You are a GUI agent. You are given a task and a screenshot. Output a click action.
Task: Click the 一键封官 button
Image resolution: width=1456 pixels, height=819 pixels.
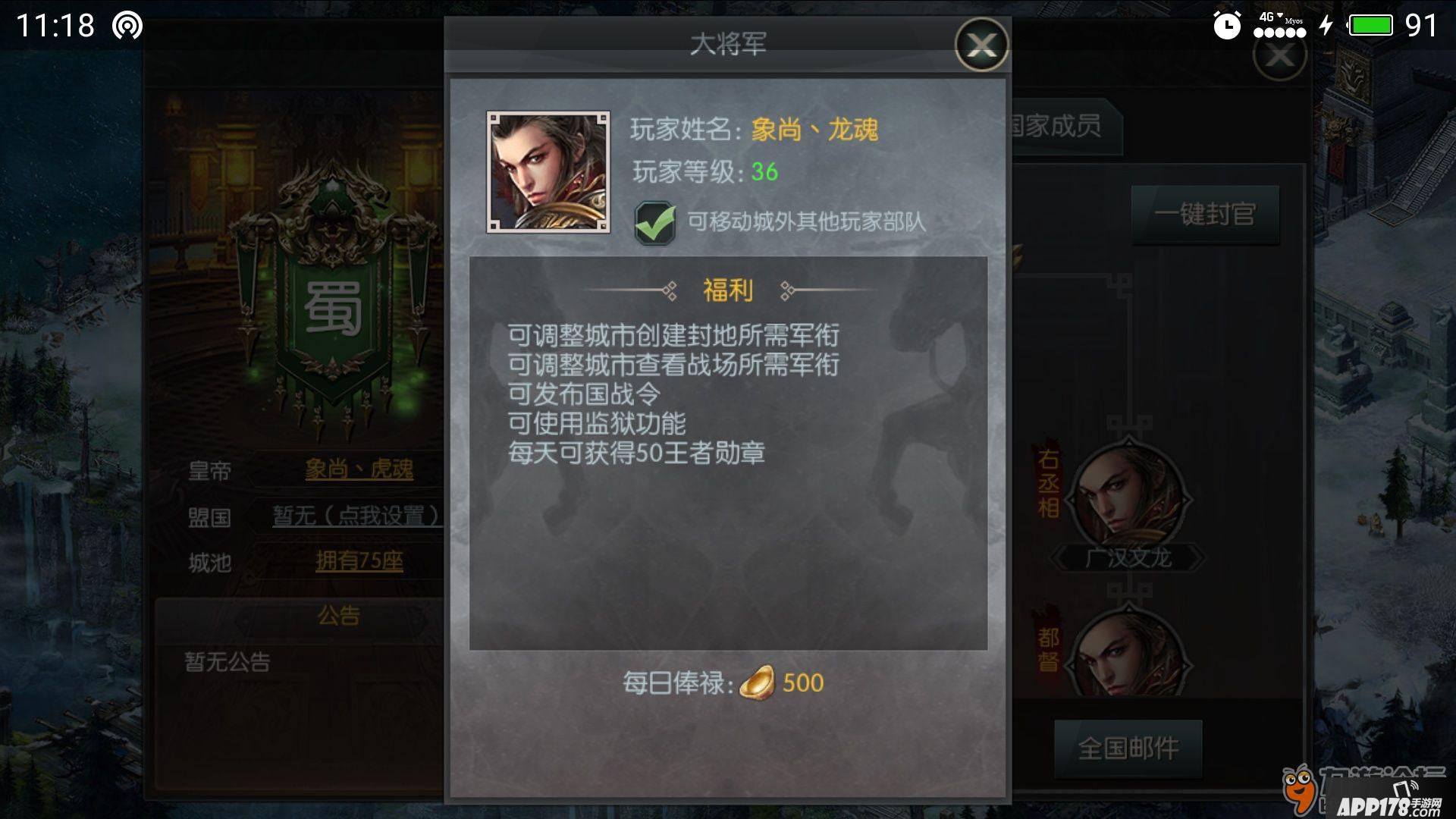coord(1205,215)
